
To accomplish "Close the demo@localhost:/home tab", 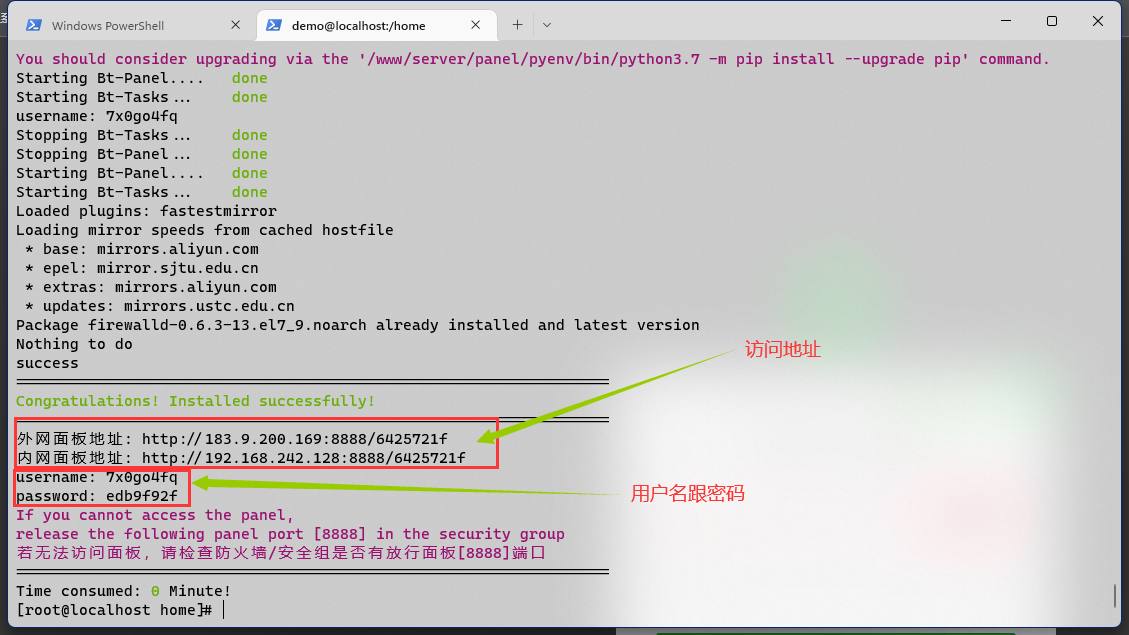I will pos(475,25).
